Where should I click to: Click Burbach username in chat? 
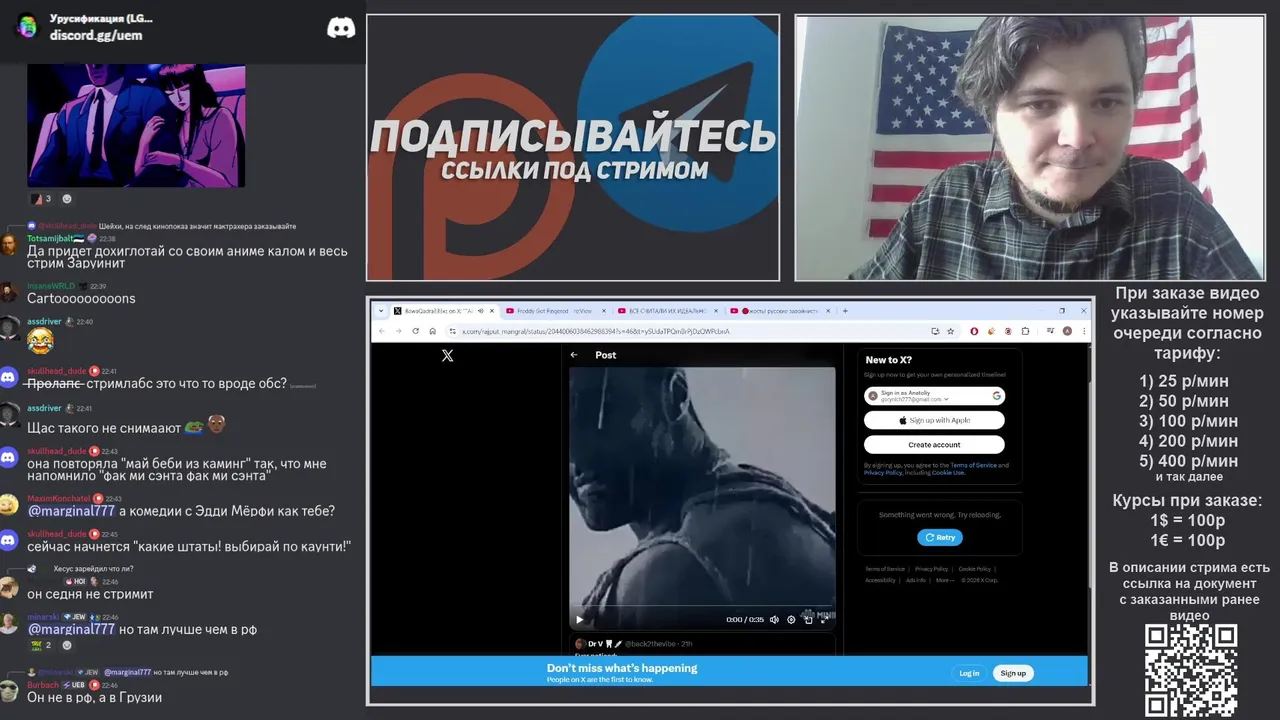tap(43, 685)
